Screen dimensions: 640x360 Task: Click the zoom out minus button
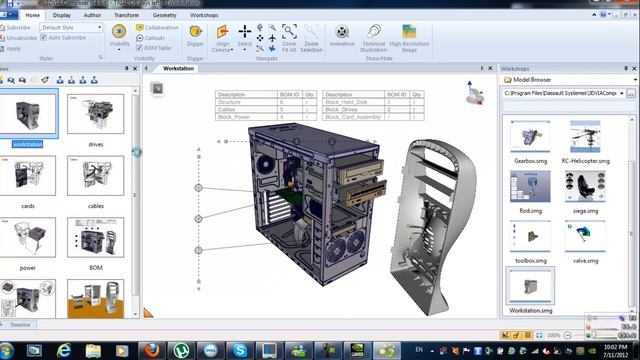[567, 335]
